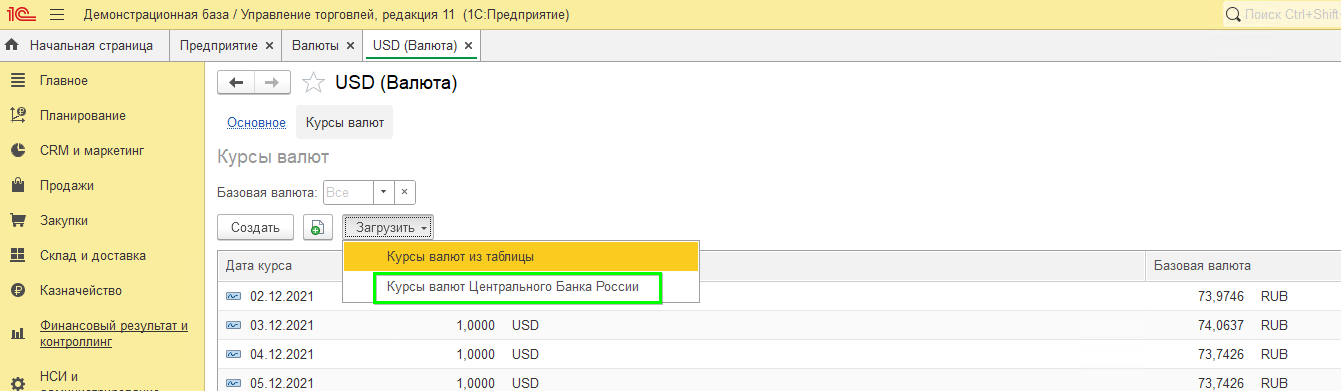Select the date cell 04.12.2021
Image resolution: width=1341 pixels, height=391 pixels.
[x=282, y=355]
